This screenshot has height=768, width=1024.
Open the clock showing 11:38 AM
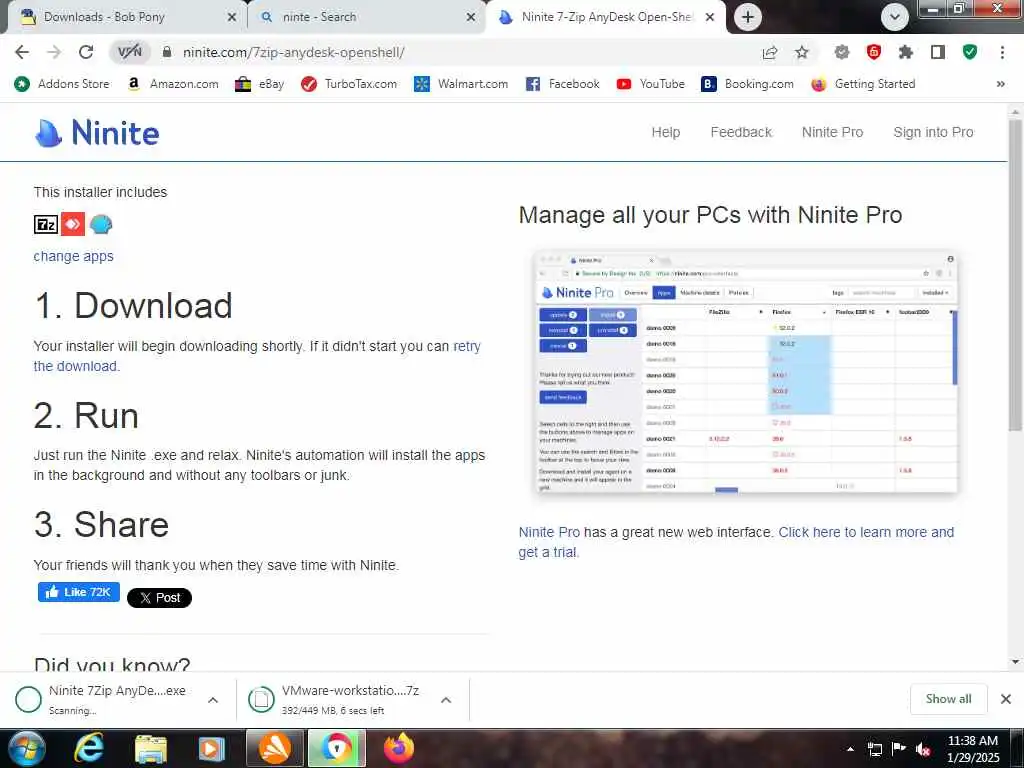973,748
